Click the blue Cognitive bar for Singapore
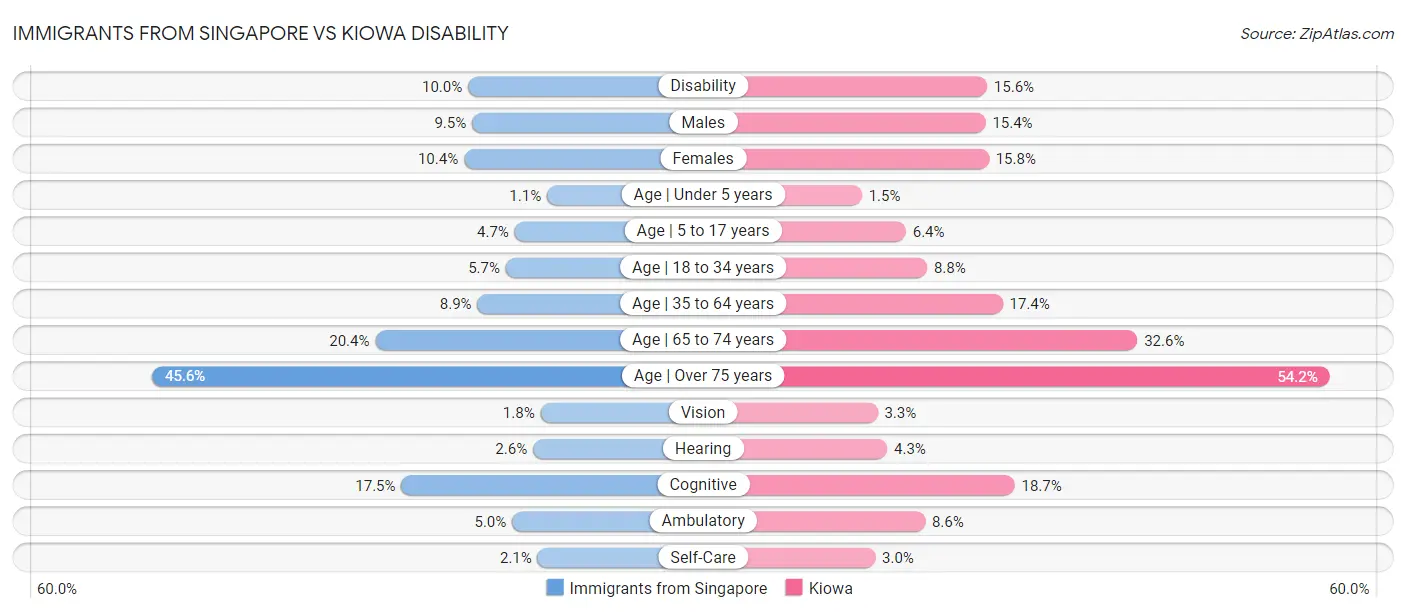The width and height of the screenshot is (1406, 612). tap(530, 485)
